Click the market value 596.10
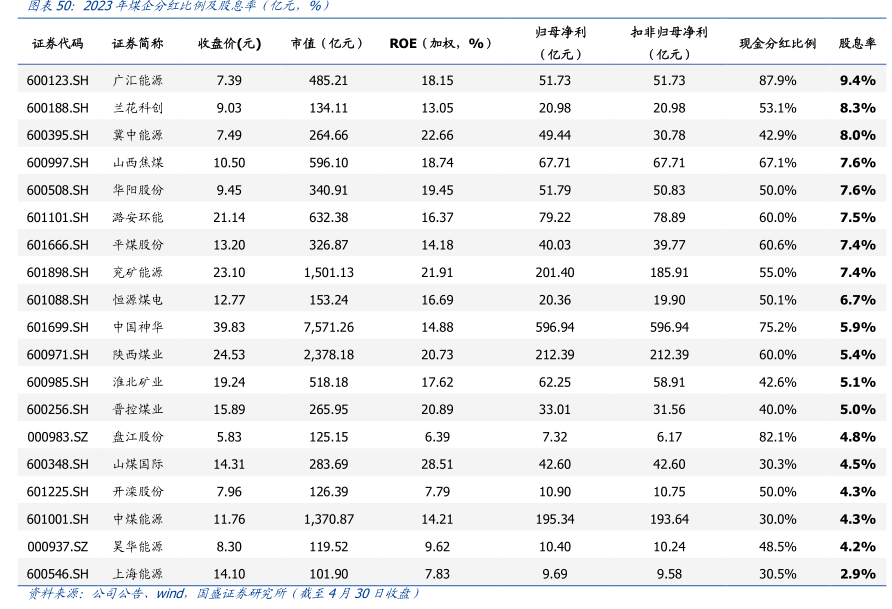Image resolution: width=892 pixels, height=609 pixels. tap(328, 163)
